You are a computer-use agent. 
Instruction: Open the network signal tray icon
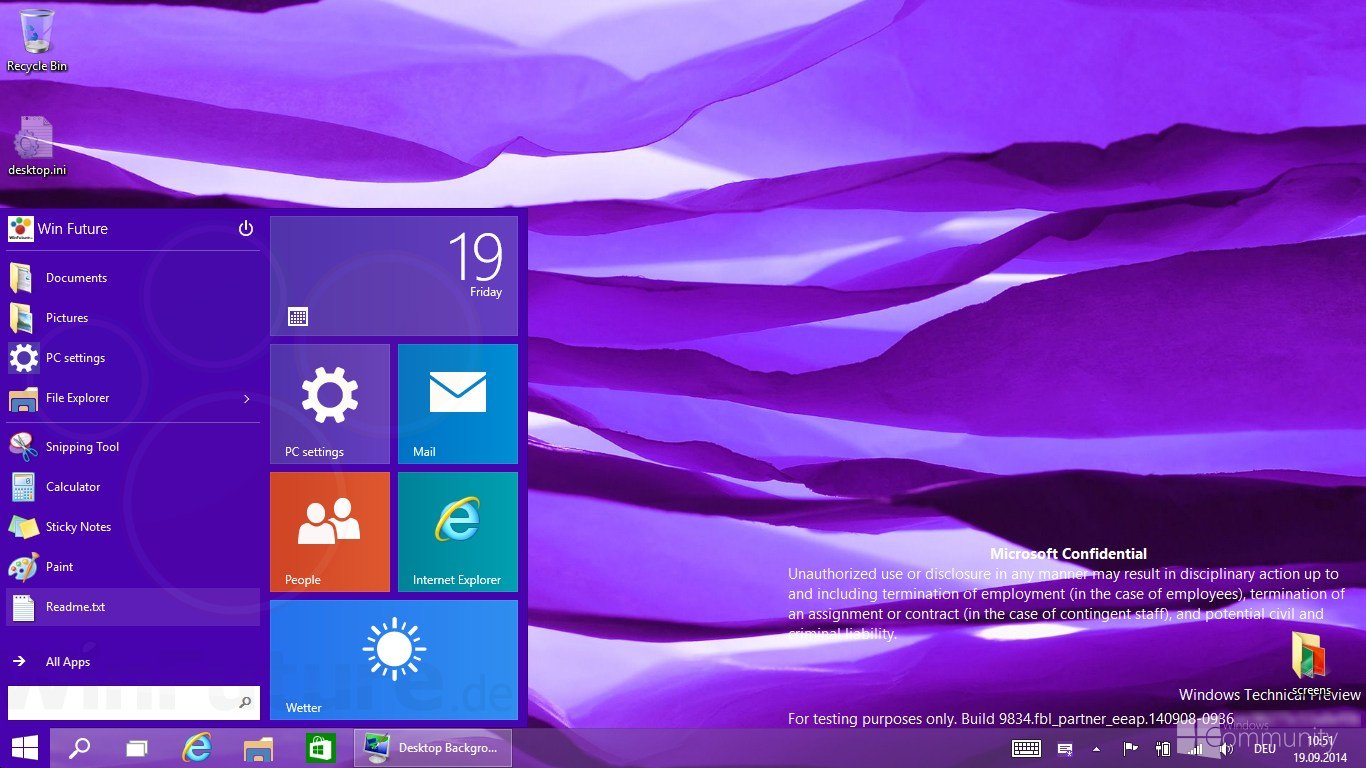(x=1194, y=748)
